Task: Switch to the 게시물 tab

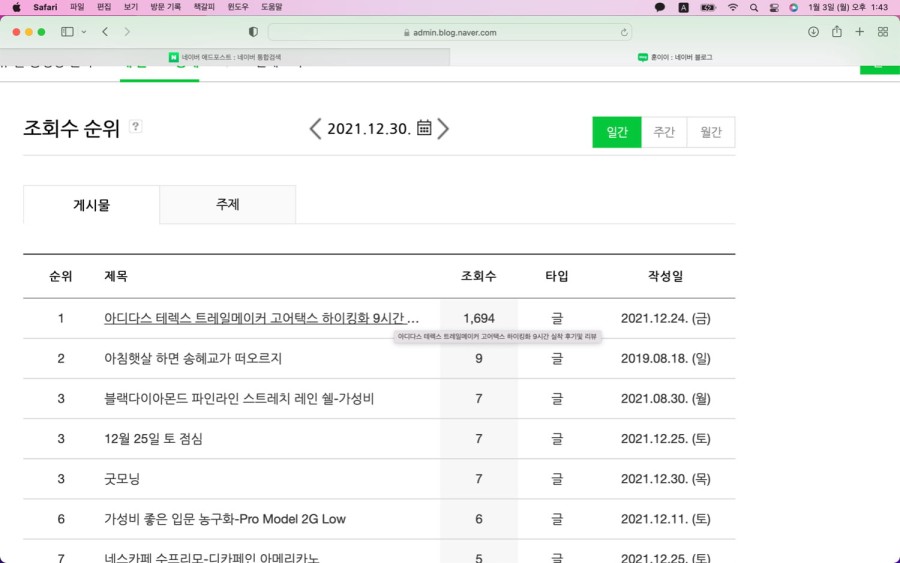Action: [x=91, y=204]
